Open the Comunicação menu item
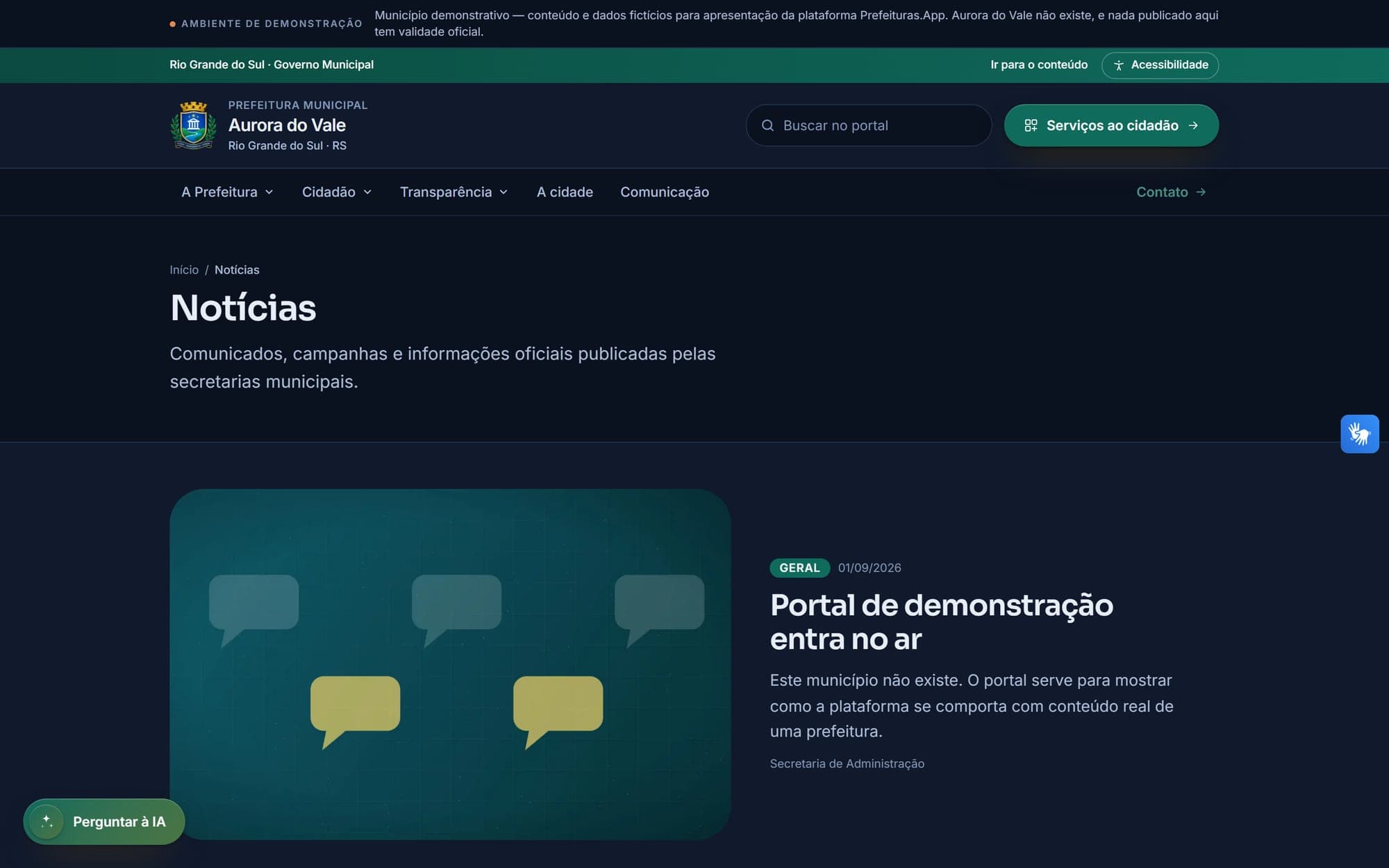The image size is (1389, 868). 665,192
